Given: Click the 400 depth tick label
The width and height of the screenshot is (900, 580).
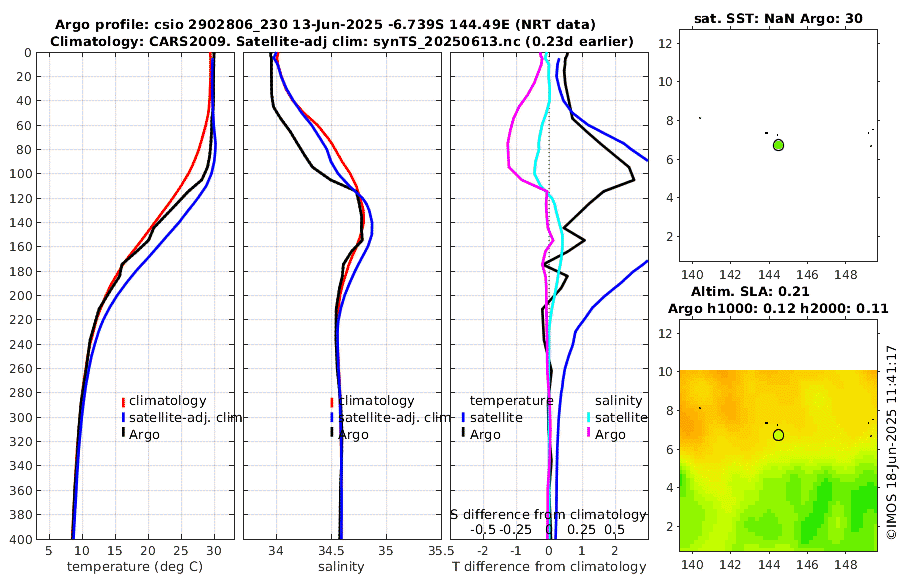Looking at the screenshot, I should tap(21, 539).
